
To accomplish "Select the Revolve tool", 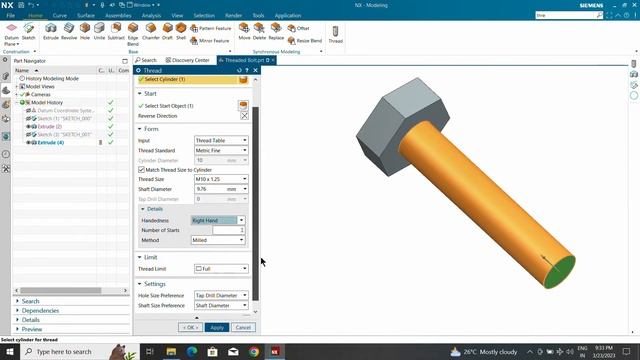I will coord(69,31).
